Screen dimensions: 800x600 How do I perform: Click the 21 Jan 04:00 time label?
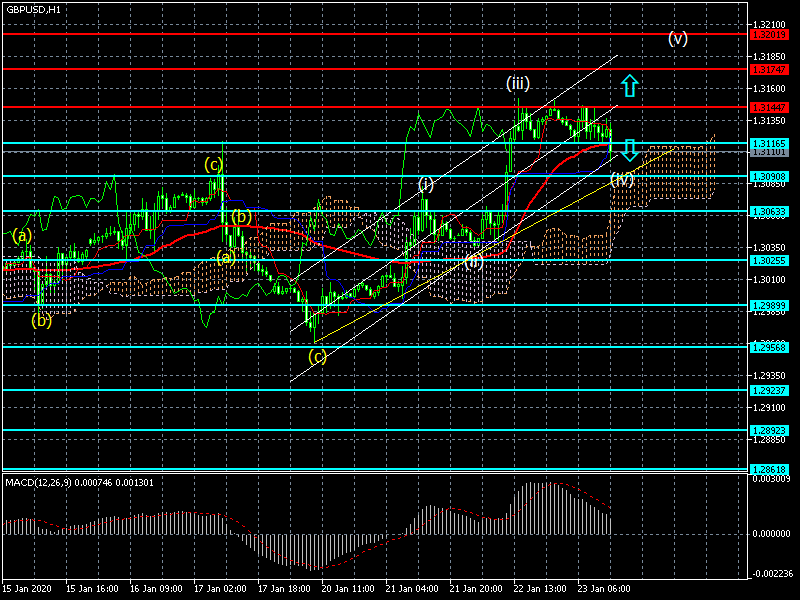point(412,588)
